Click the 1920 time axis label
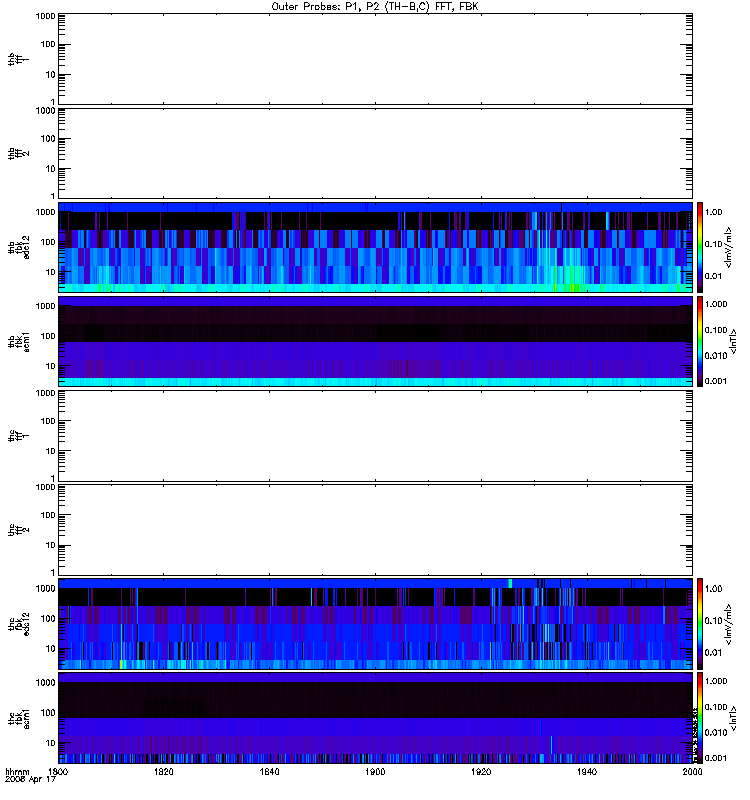 click(481, 771)
